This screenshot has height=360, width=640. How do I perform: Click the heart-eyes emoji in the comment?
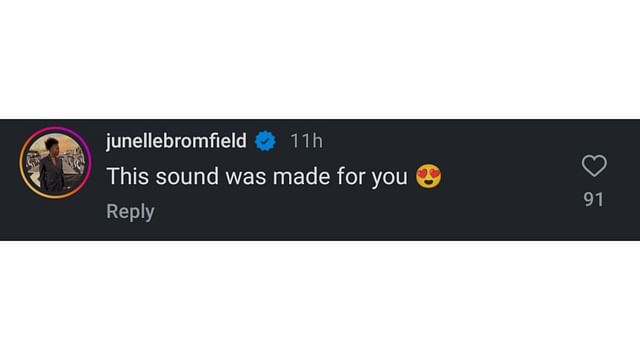429,176
